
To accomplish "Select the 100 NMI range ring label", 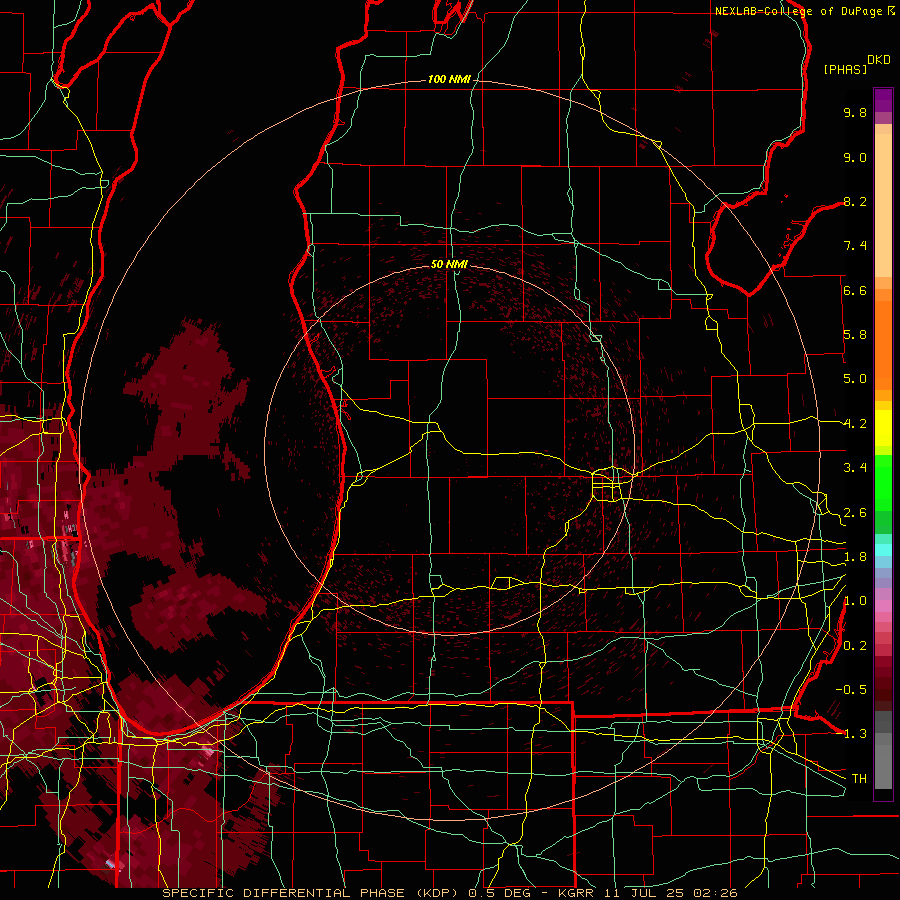I will point(449,79).
